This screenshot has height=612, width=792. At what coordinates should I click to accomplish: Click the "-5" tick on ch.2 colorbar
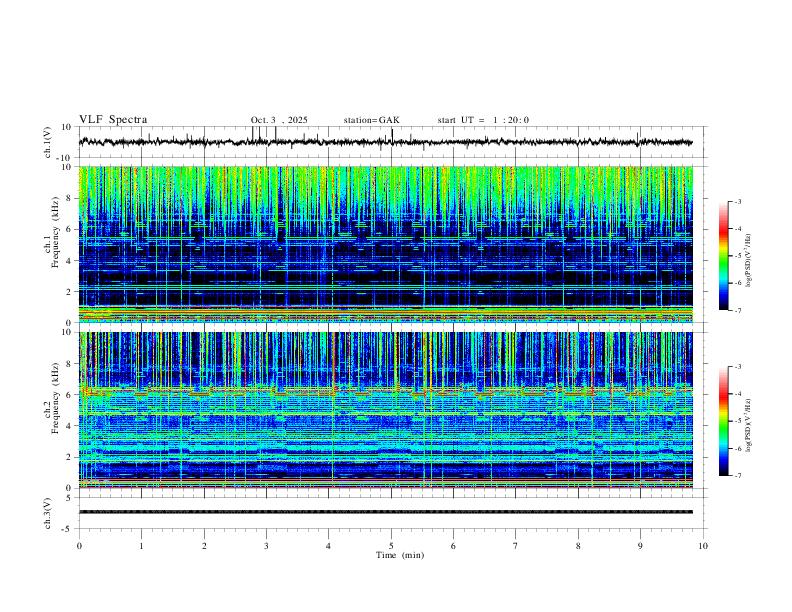click(737, 421)
